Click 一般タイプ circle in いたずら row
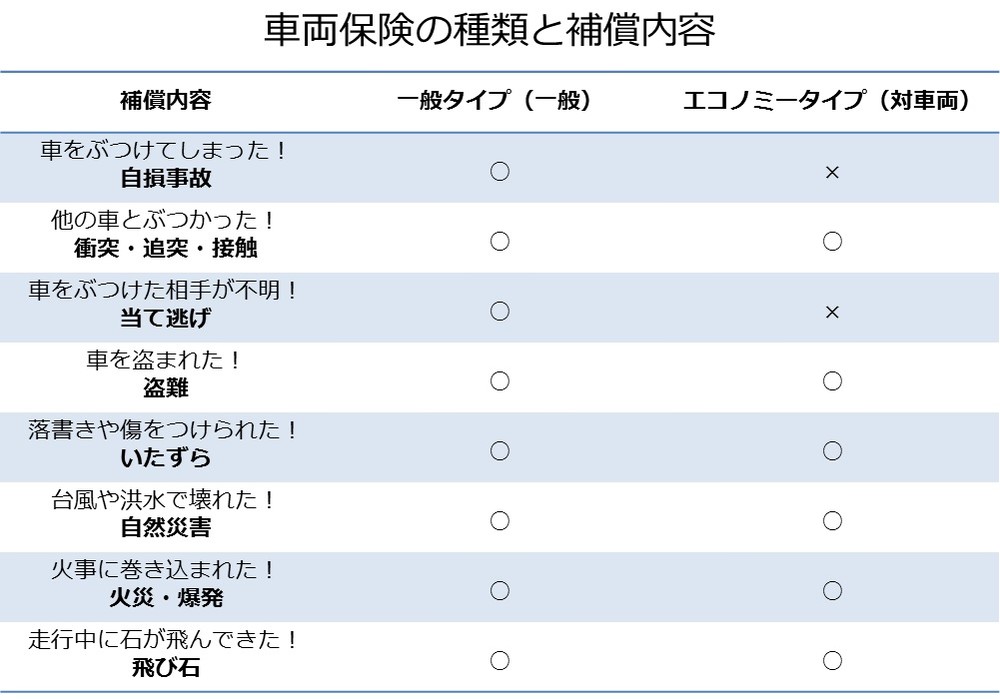 click(x=500, y=451)
